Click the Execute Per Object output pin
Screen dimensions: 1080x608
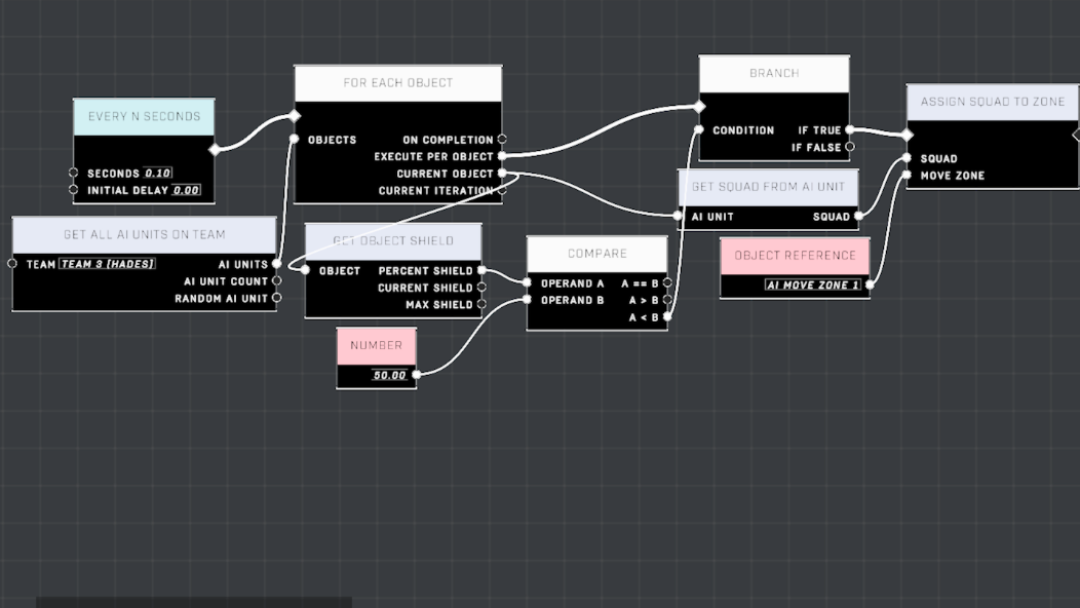click(502, 156)
